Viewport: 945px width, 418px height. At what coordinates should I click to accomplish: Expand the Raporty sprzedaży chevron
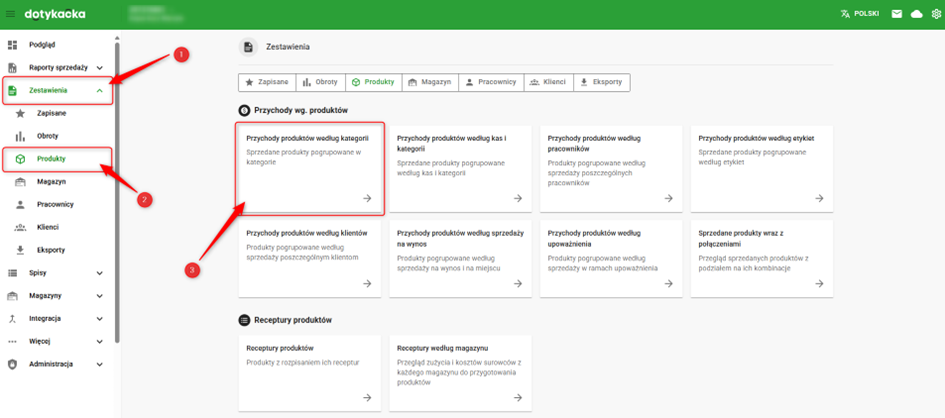click(x=100, y=68)
